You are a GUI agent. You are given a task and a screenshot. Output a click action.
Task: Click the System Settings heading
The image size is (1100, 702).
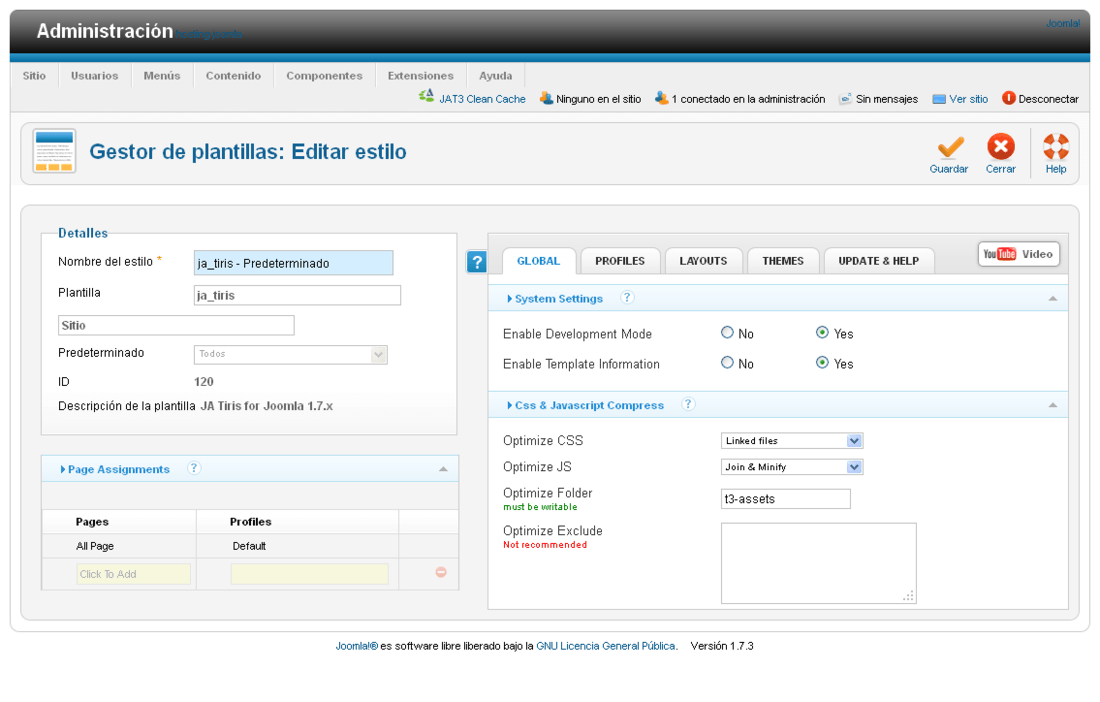558,299
